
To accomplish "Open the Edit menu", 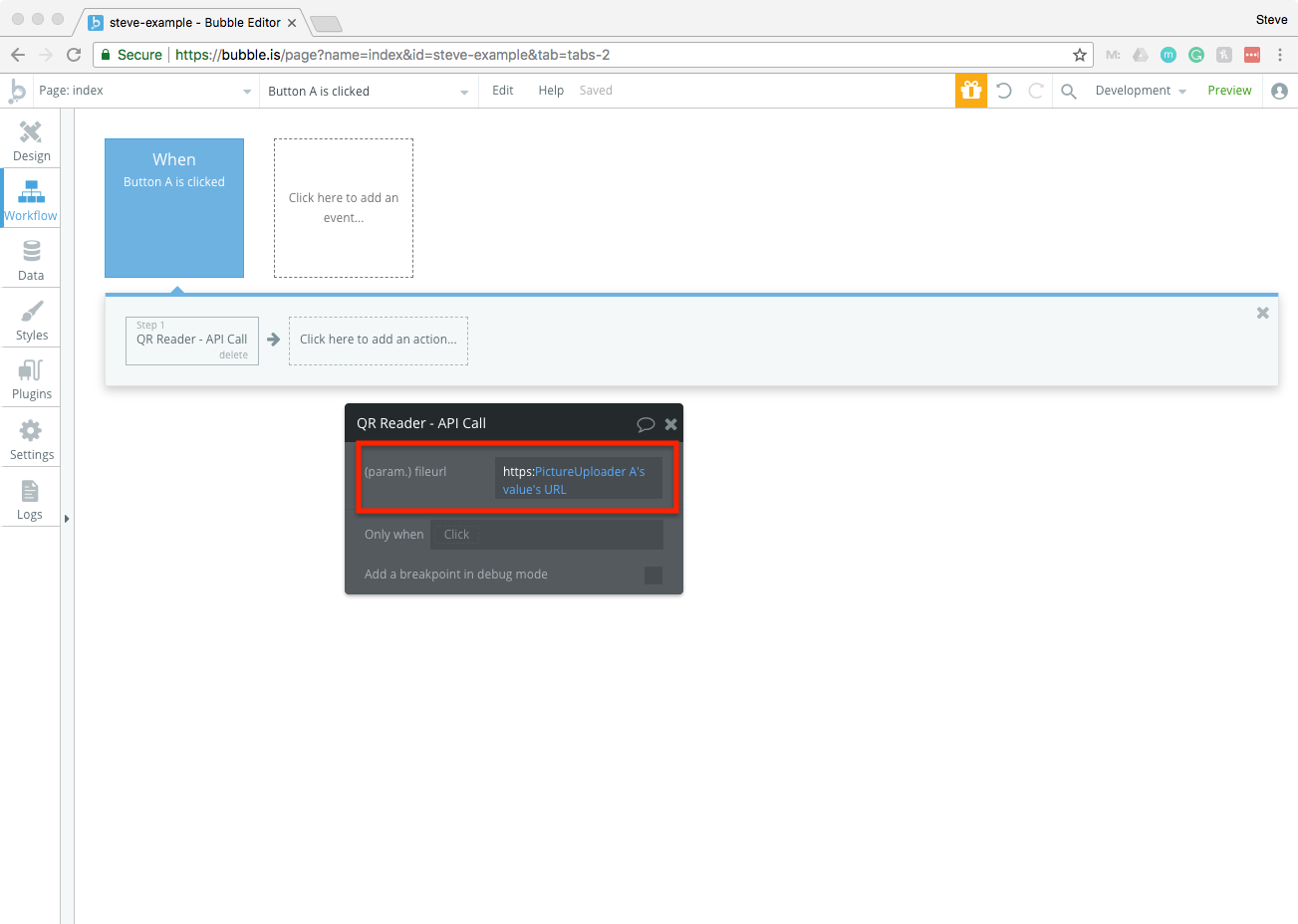I will click(x=503, y=91).
